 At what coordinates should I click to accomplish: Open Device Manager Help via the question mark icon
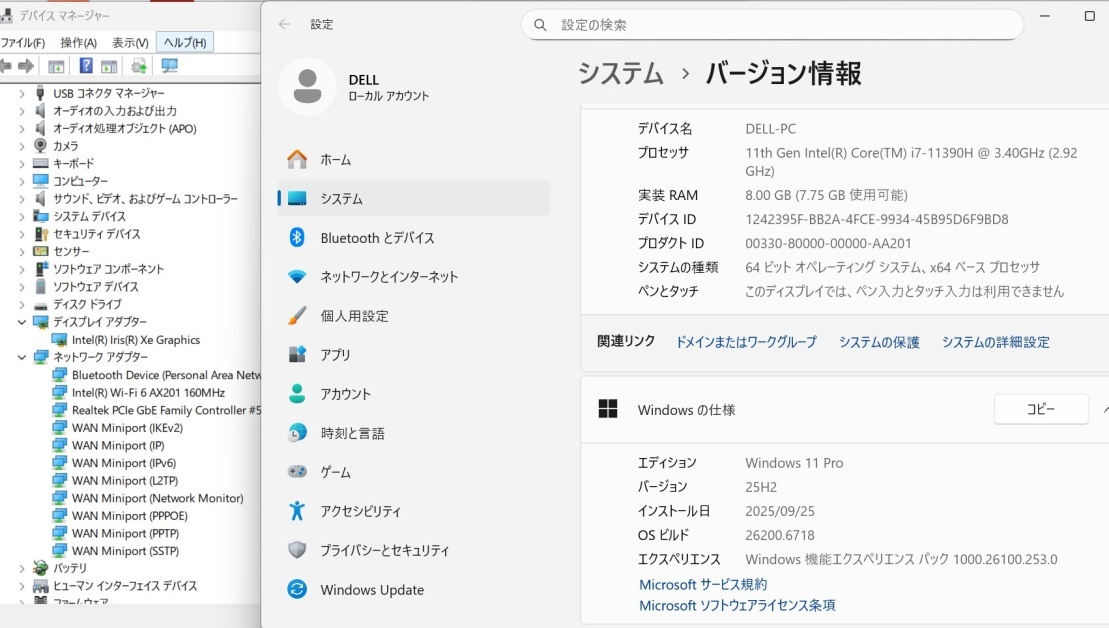pyautogui.click(x=87, y=66)
